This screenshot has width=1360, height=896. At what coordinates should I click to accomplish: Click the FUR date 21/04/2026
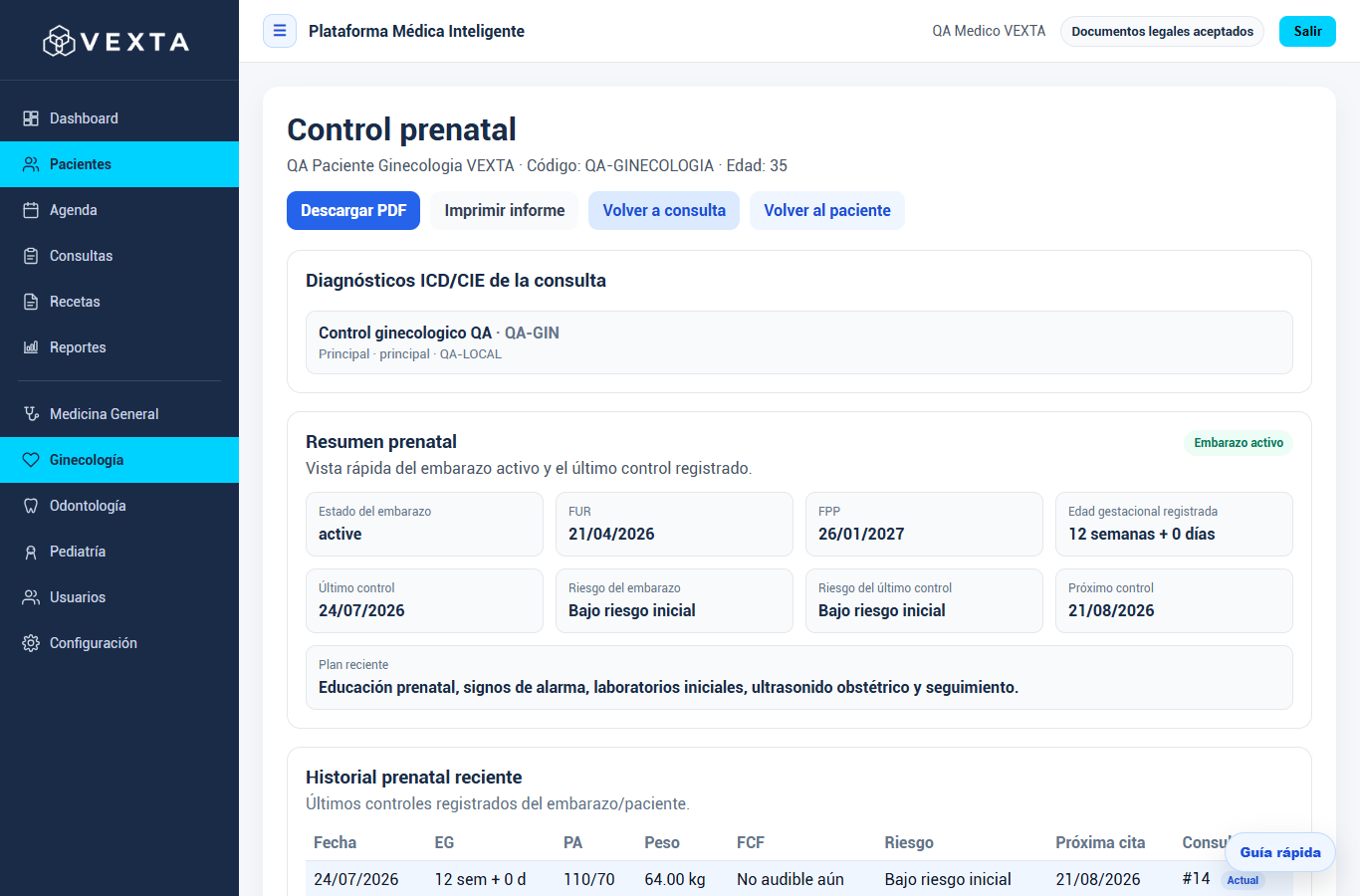pyautogui.click(x=611, y=534)
